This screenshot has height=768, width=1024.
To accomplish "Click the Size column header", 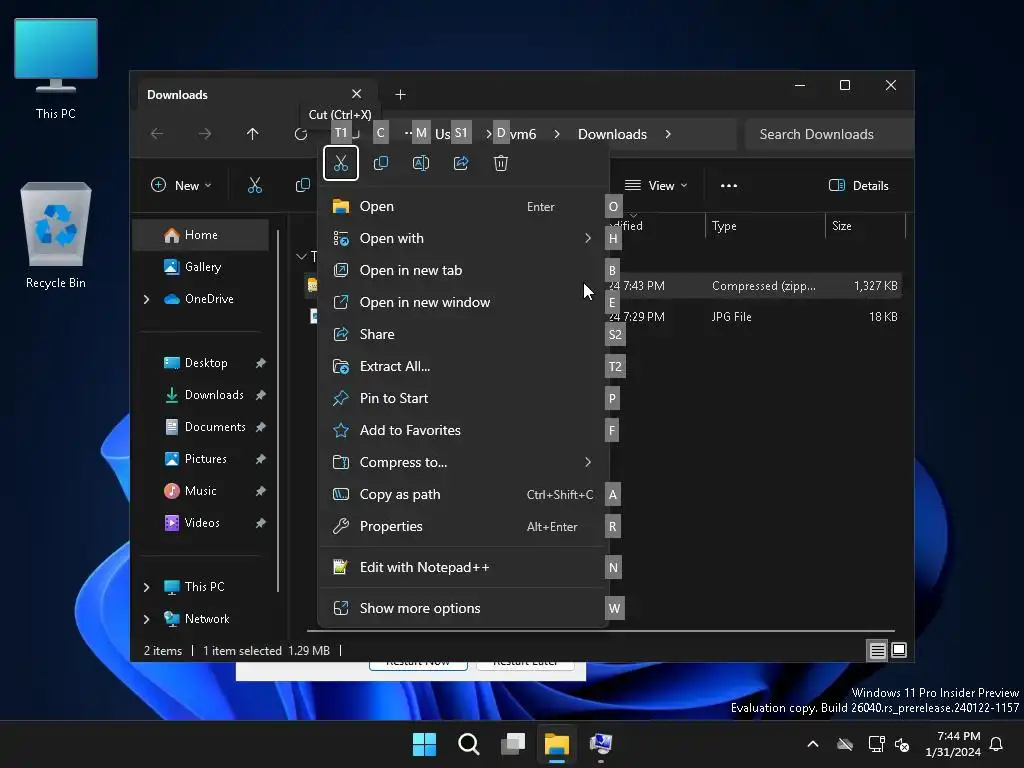I will click(x=865, y=226).
